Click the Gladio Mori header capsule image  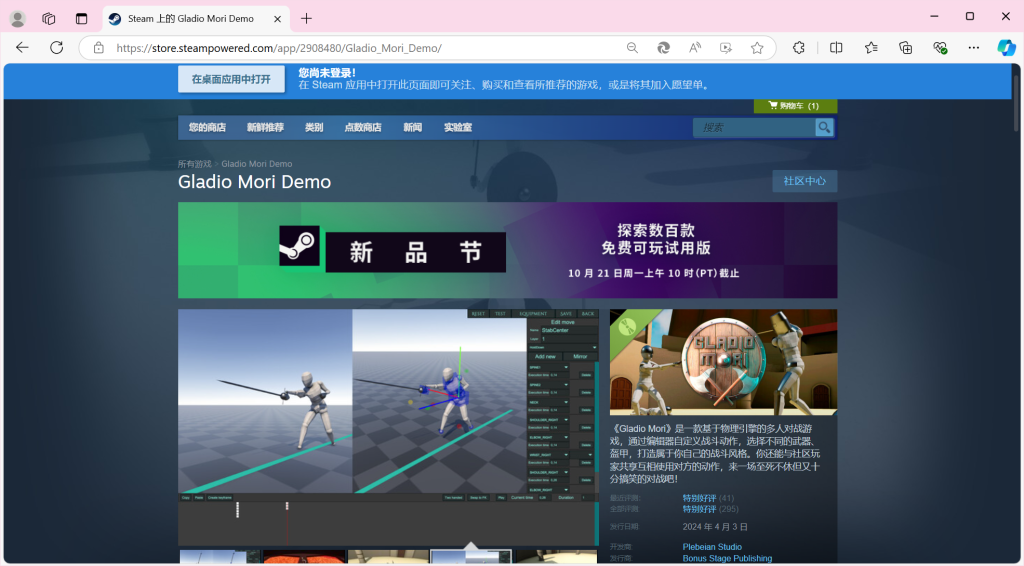tap(724, 362)
